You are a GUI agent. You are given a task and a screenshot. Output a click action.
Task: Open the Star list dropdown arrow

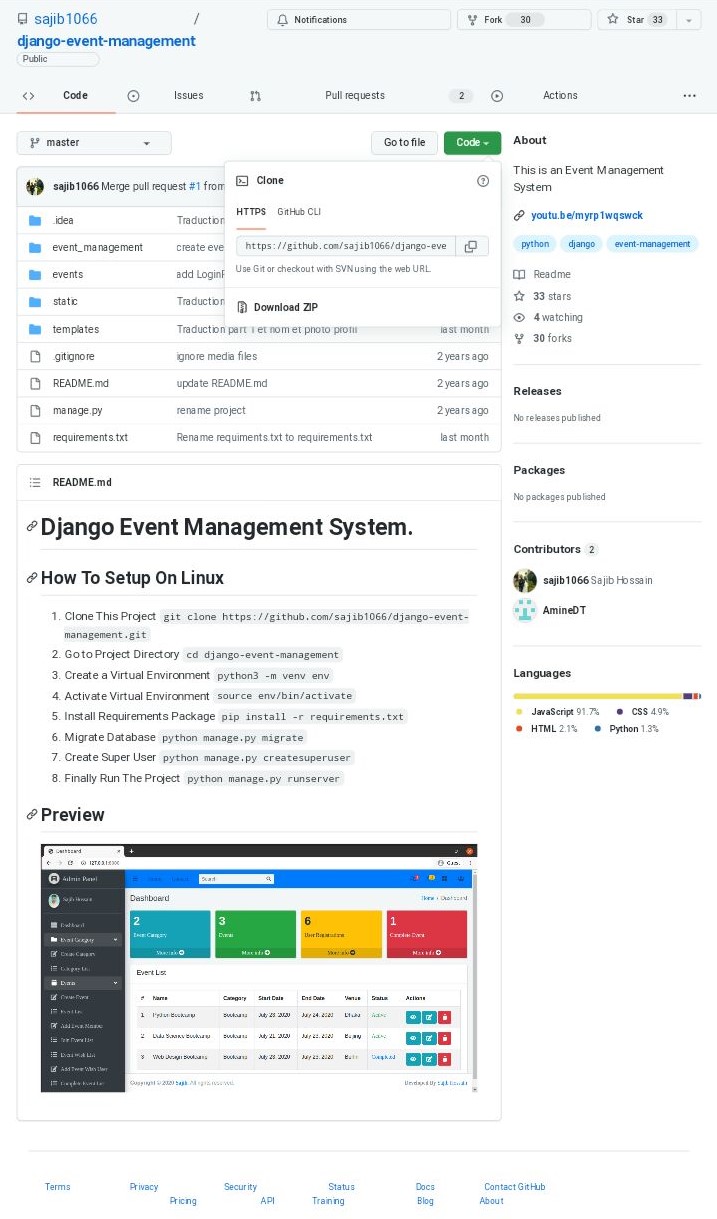tap(689, 20)
